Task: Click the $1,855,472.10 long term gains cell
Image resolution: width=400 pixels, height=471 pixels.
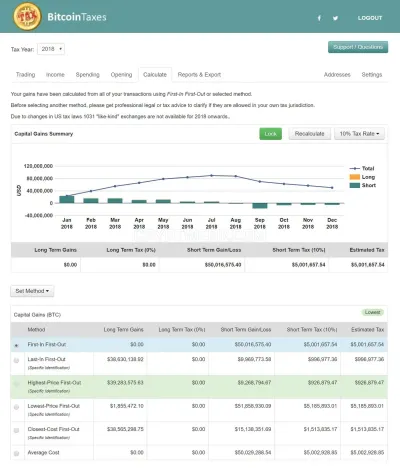Action: pyautogui.click(x=127, y=406)
